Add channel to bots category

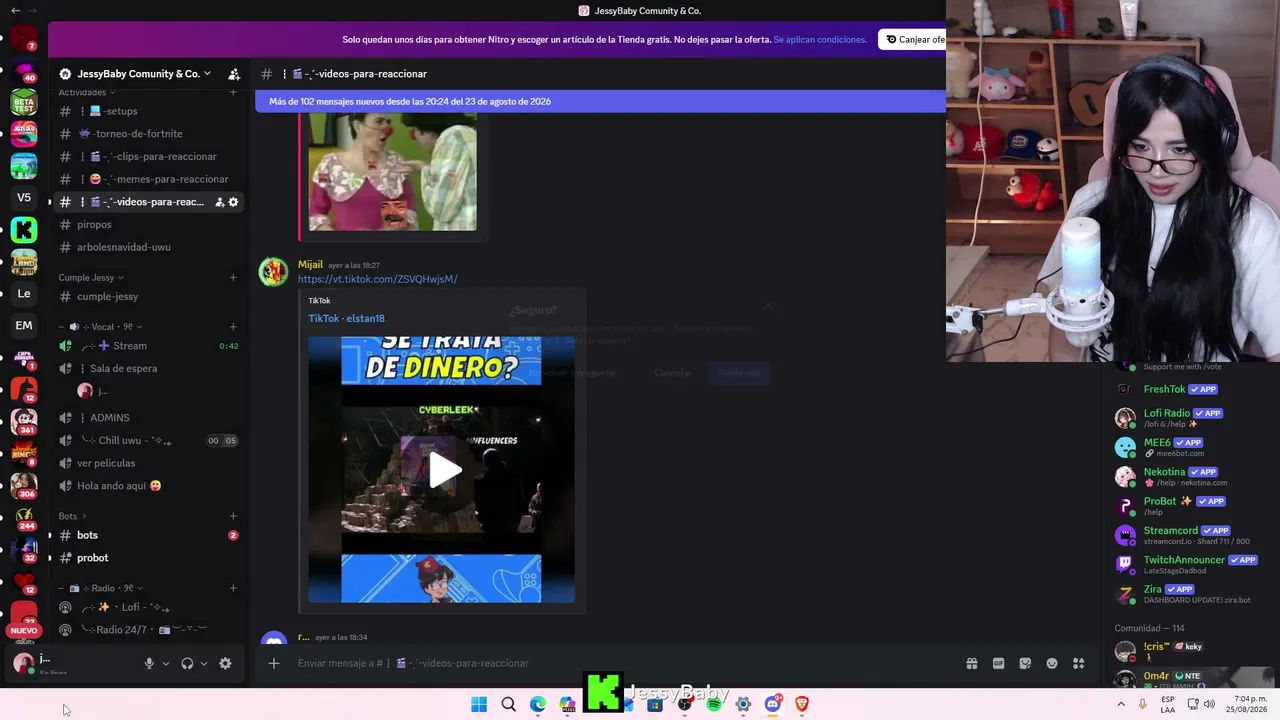coord(233,516)
